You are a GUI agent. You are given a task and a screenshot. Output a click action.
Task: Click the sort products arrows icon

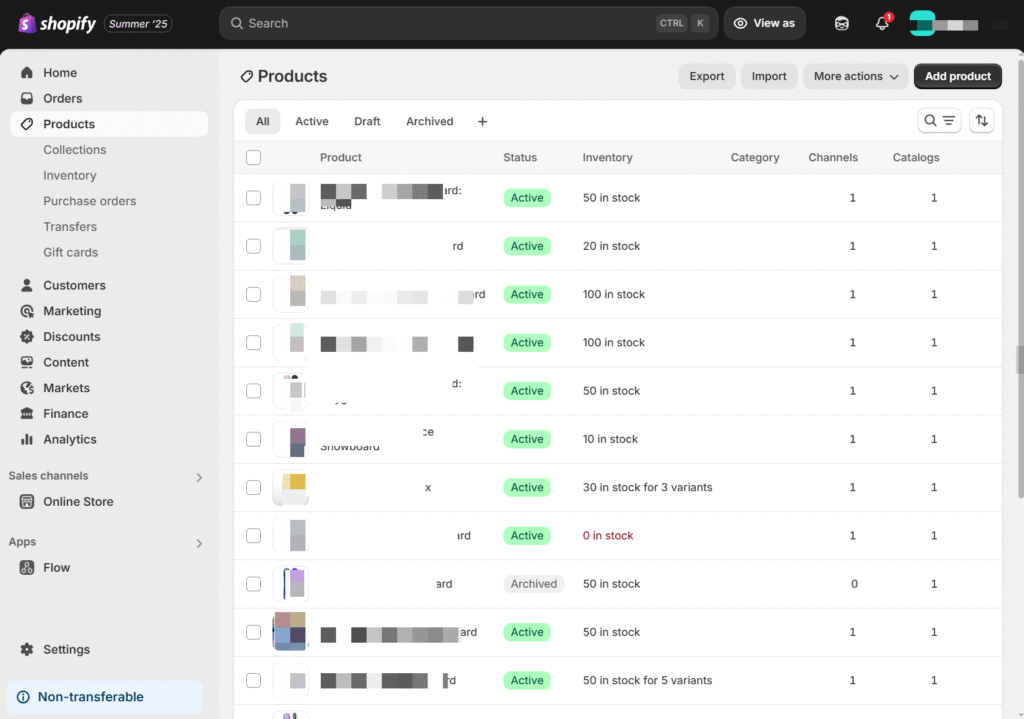[982, 121]
